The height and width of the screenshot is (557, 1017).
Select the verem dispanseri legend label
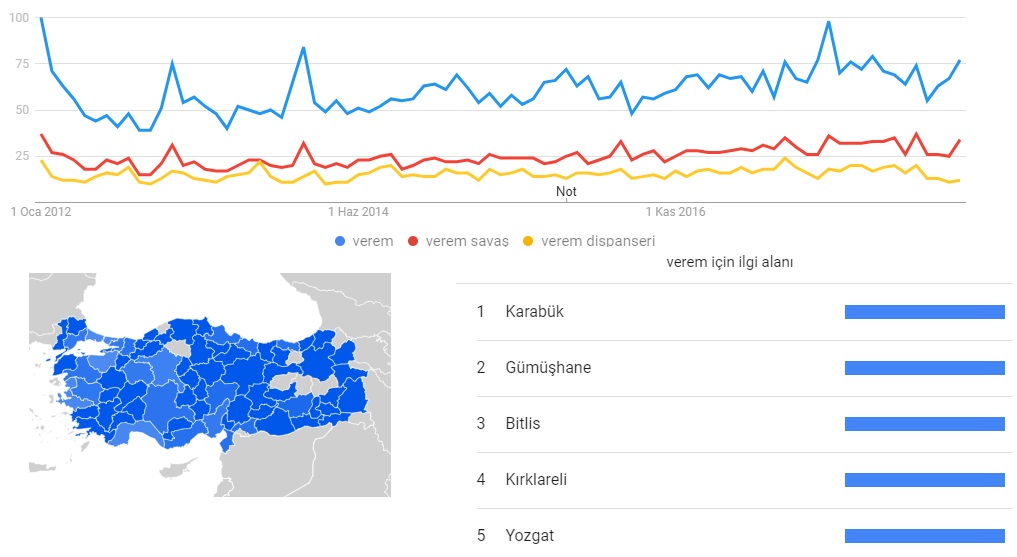click(x=598, y=241)
